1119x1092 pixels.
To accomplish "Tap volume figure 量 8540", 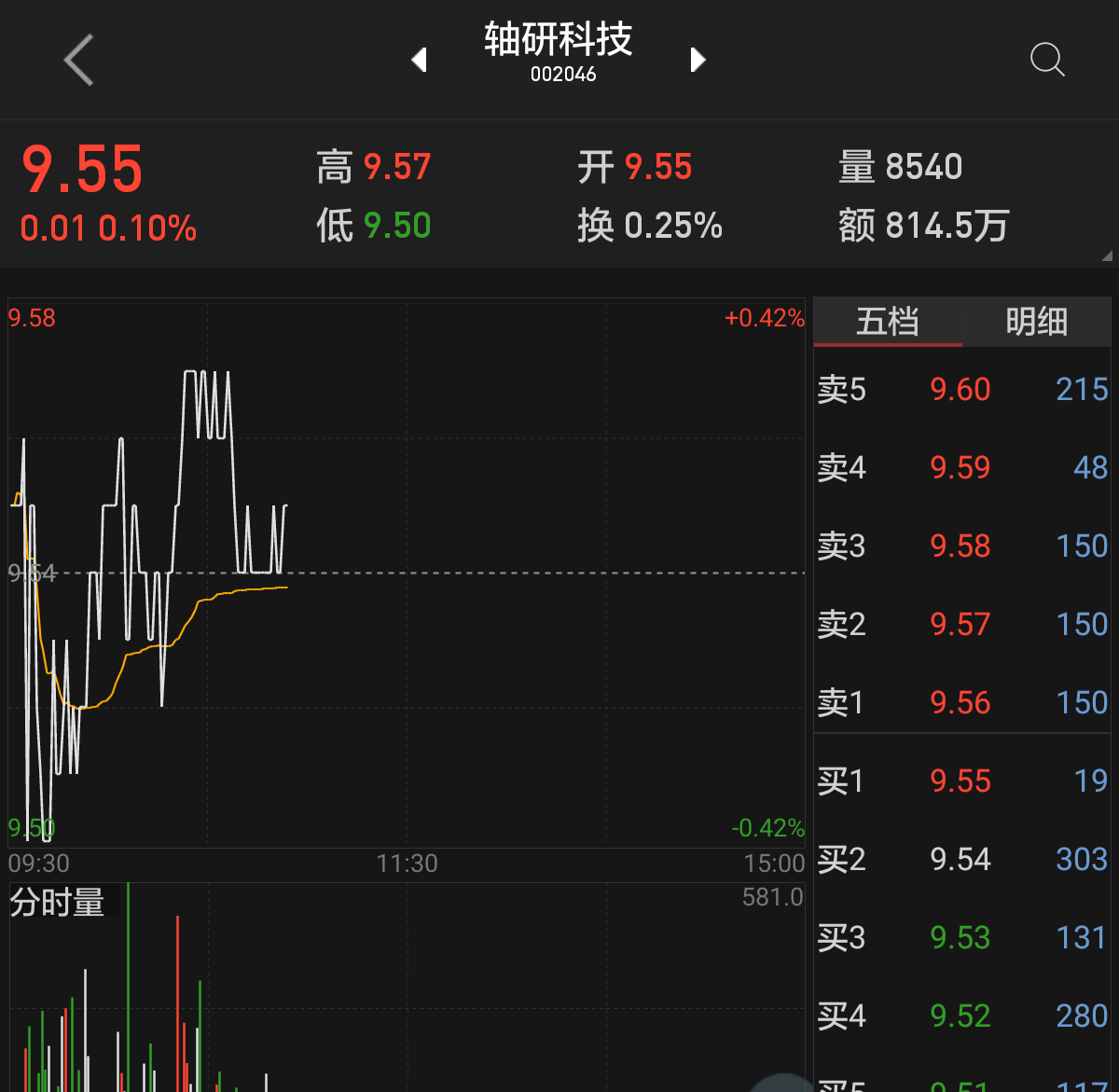I will point(901,168).
